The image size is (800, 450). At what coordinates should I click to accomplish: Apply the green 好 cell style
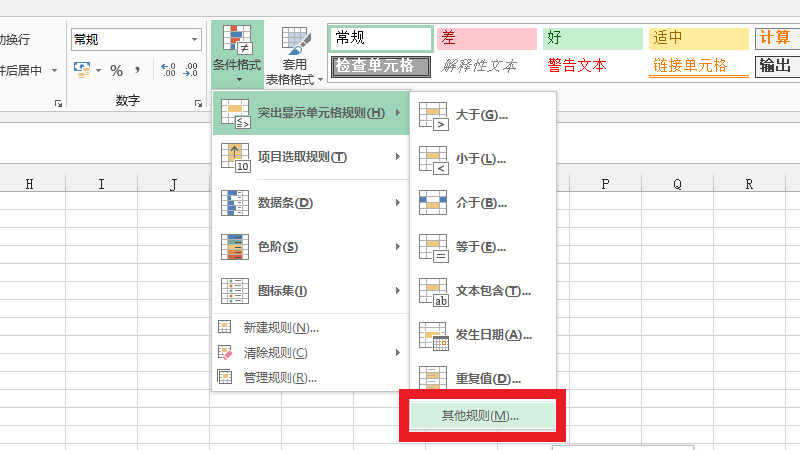[x=592, y=38]
